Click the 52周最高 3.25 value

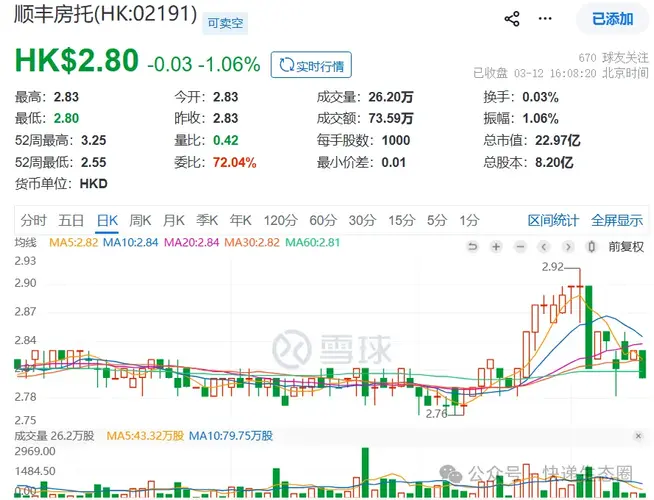coord(93,140)
